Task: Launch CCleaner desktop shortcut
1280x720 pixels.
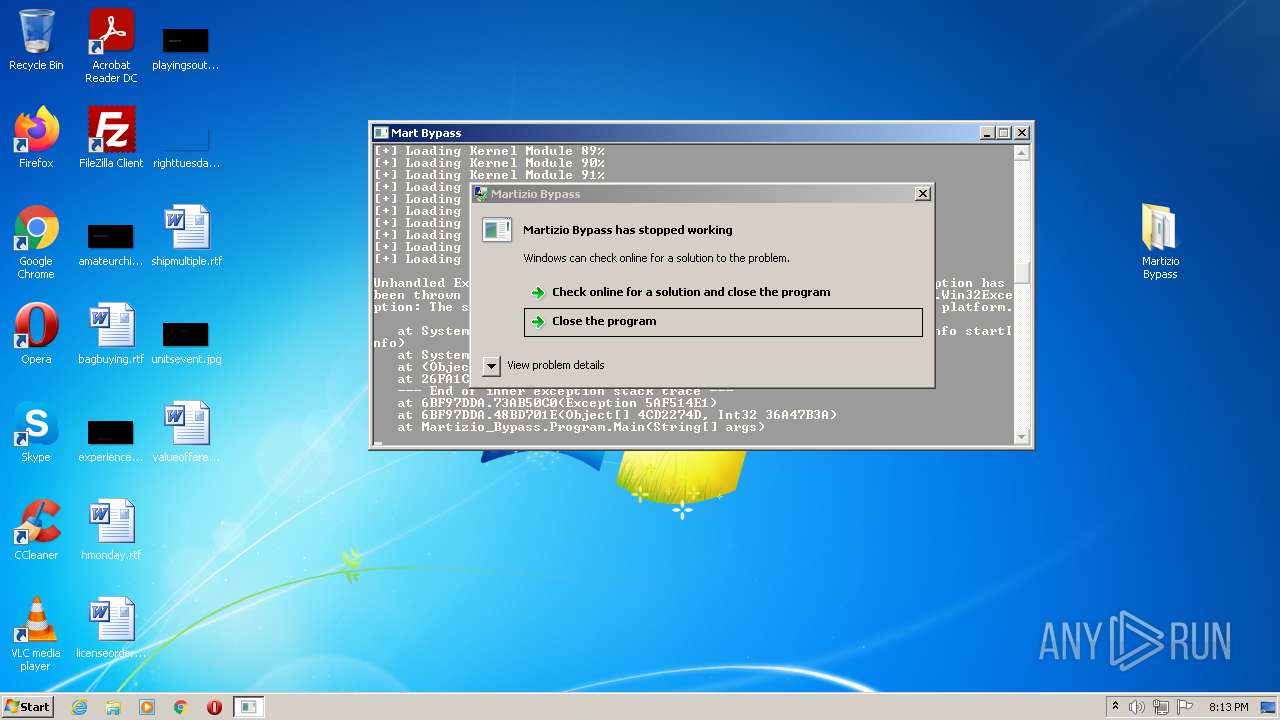Action: (36, 530)
